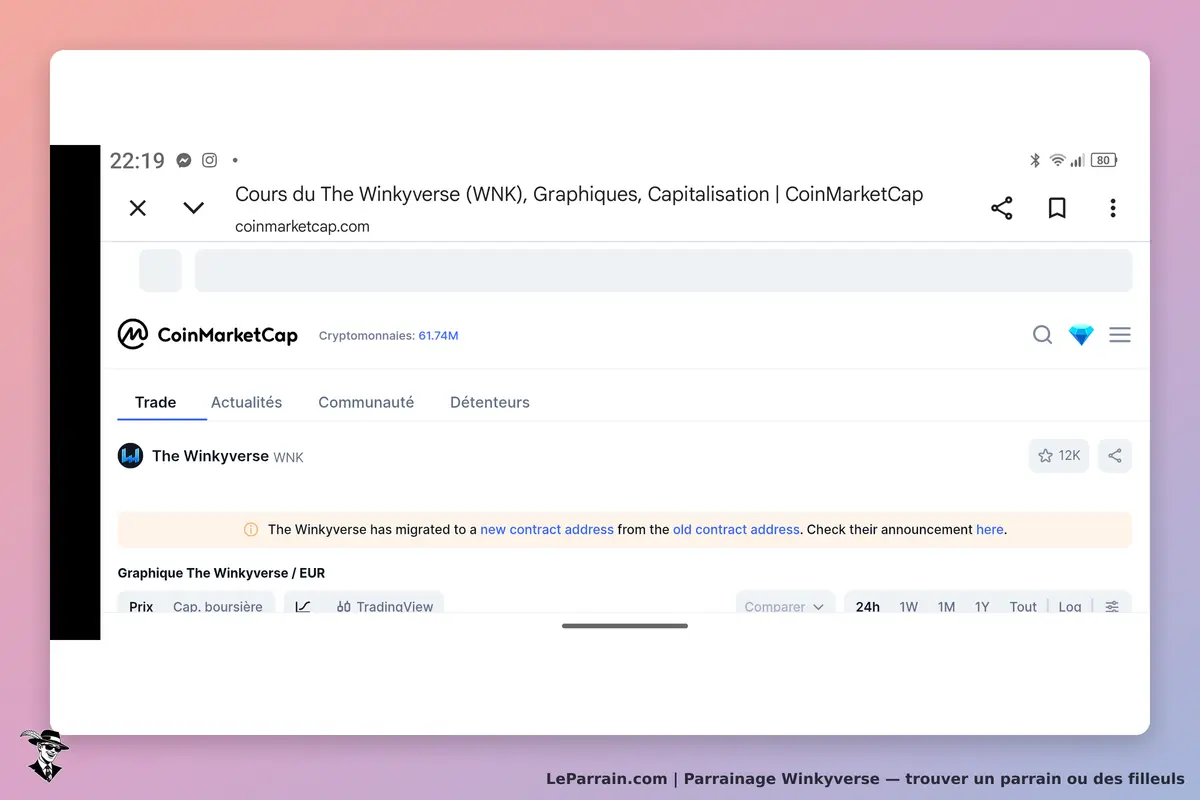Select the 24h time range
This screenshot has width=1200, height=800.
[x=868, y=606]
